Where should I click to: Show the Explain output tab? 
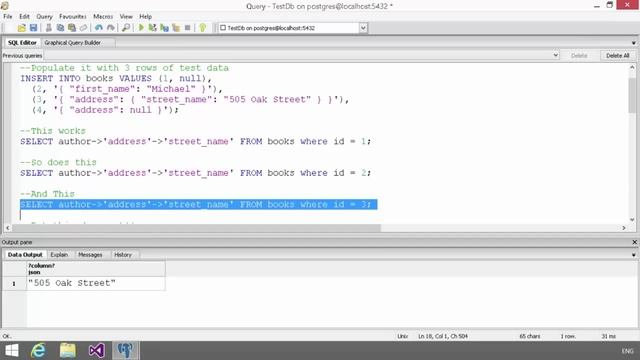pyautogui.click(x=59, y=255)
